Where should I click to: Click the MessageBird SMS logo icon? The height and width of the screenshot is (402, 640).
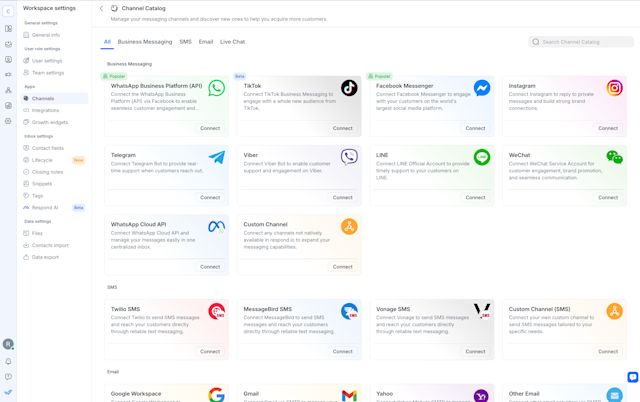tap(349, 311)
